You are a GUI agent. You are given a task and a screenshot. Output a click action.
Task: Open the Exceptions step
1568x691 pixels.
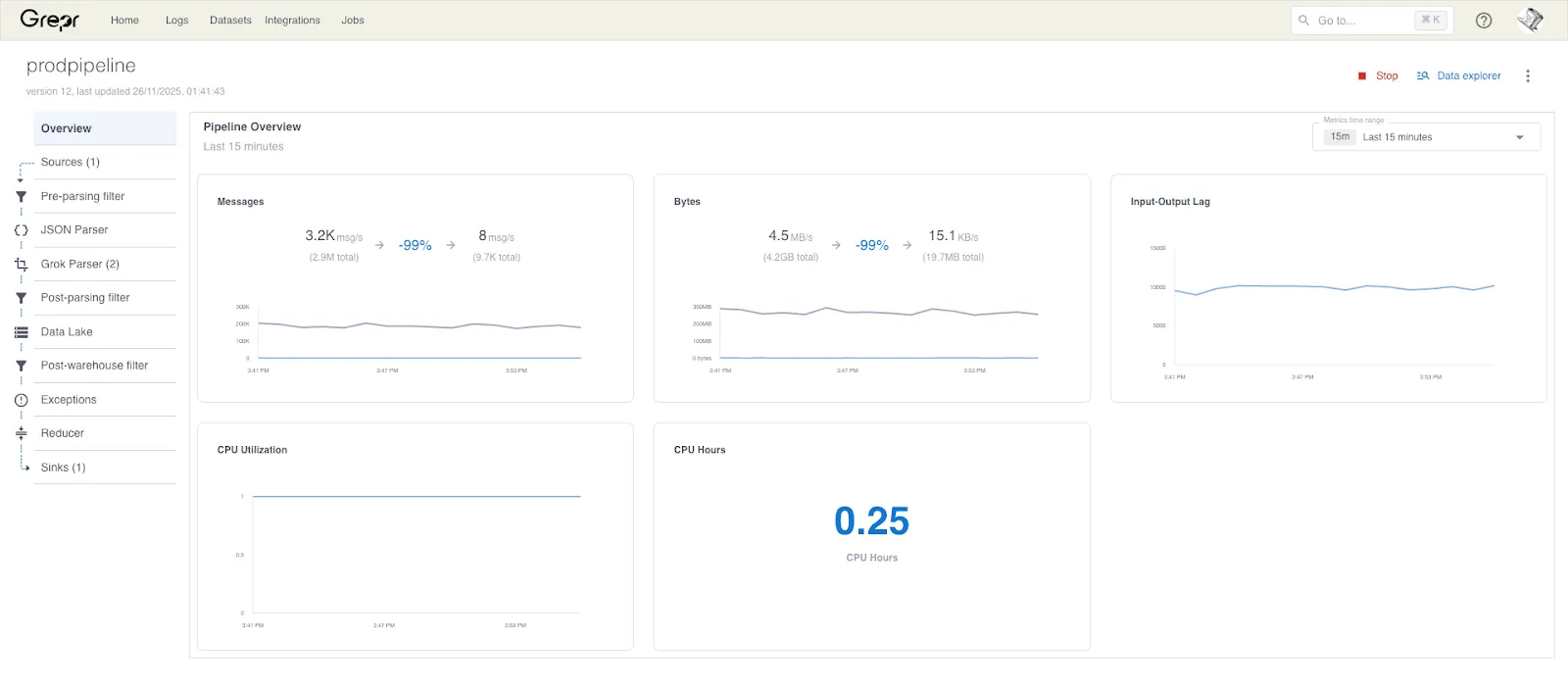click(105, 400)
